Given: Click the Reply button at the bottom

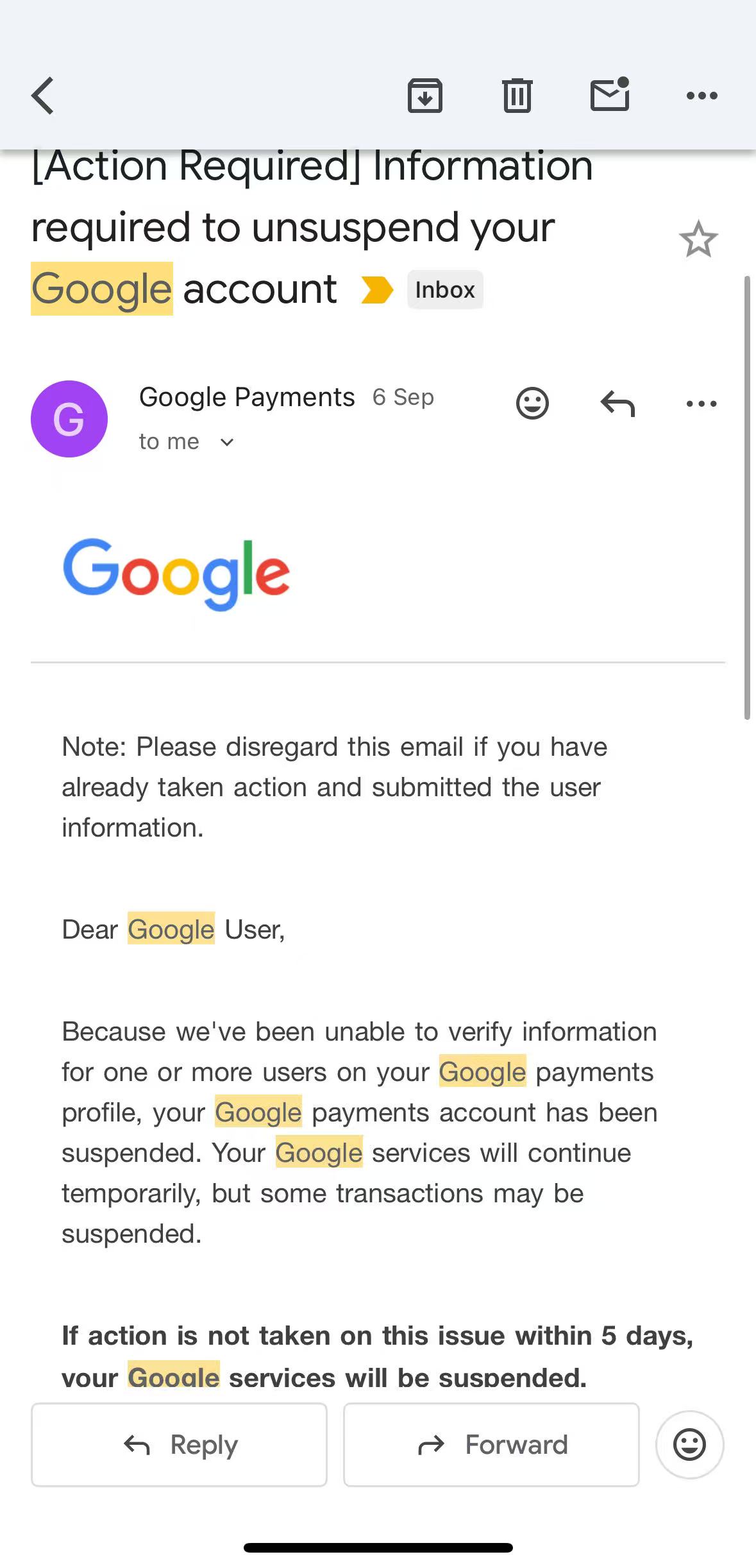Looking at the screenshot, I should point(179,1445).
